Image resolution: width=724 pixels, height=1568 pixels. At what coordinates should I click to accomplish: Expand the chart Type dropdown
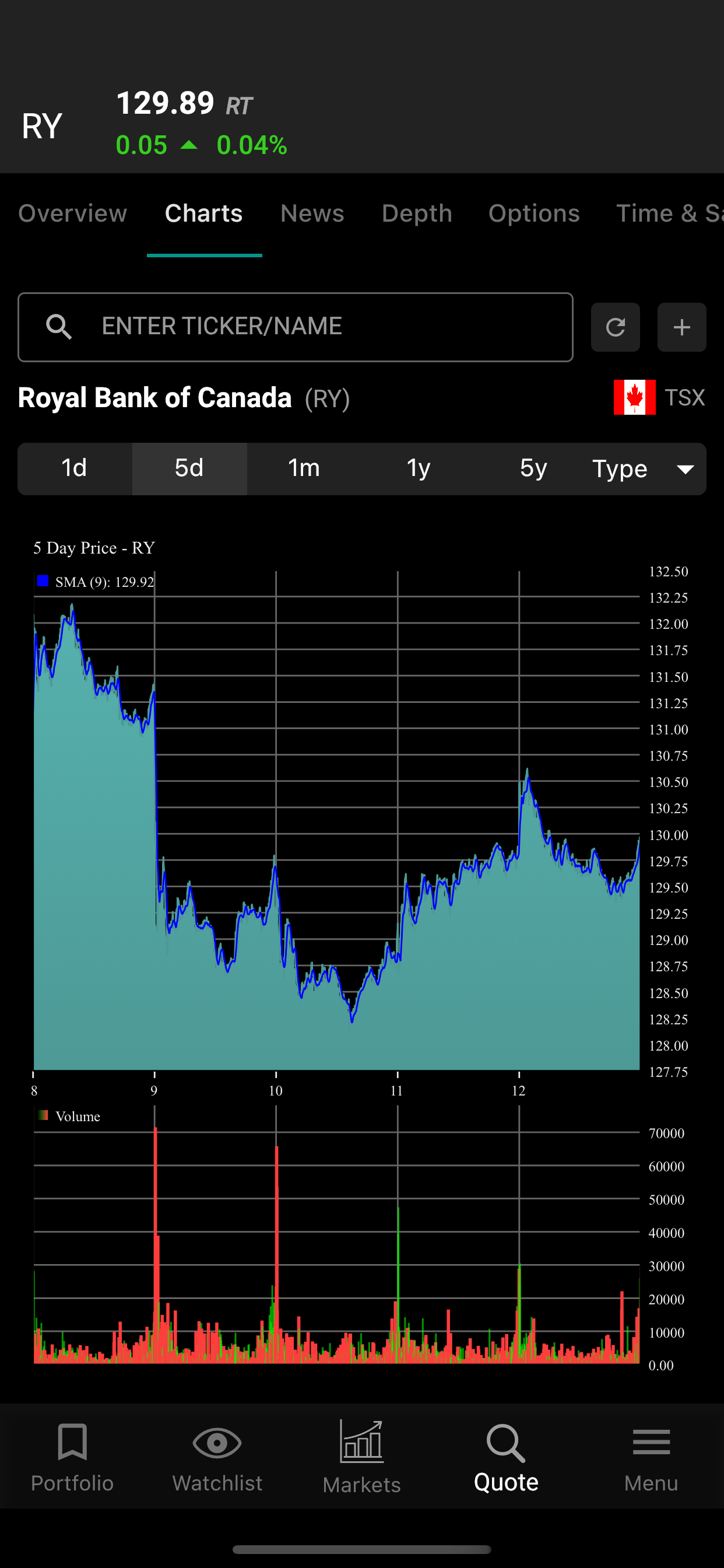[x=644, y=468]
